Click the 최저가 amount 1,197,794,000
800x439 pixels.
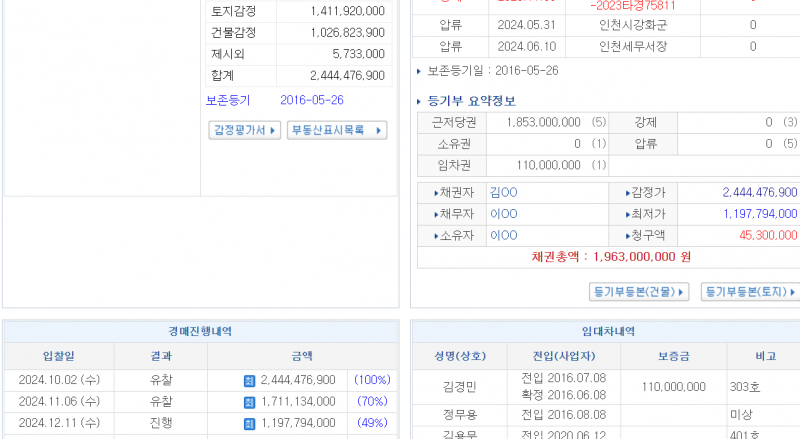pos(760,214)
